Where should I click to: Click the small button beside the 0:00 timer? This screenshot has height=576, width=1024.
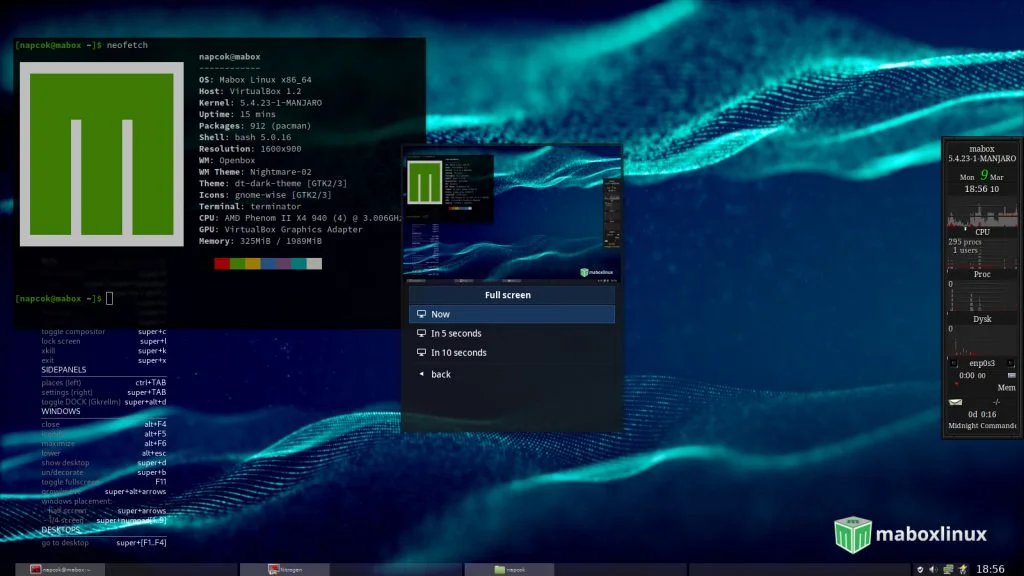tap(1012, 376)
